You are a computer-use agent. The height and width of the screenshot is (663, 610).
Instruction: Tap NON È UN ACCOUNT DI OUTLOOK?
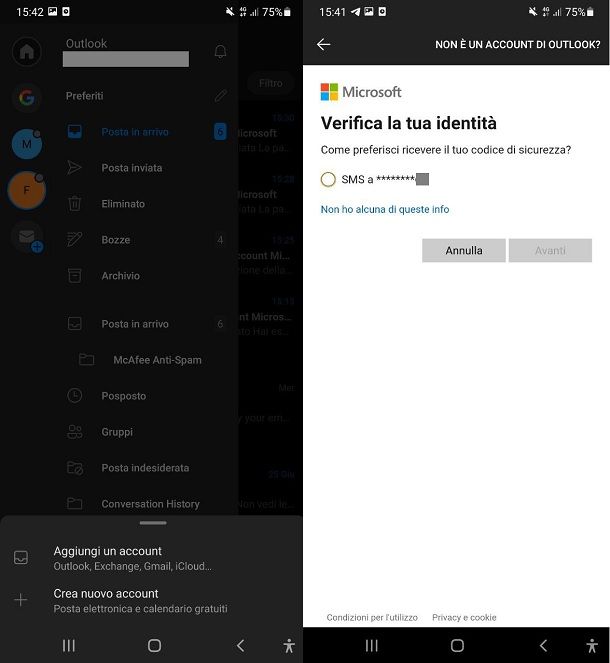pyautogui.click(x=518, y=44)
